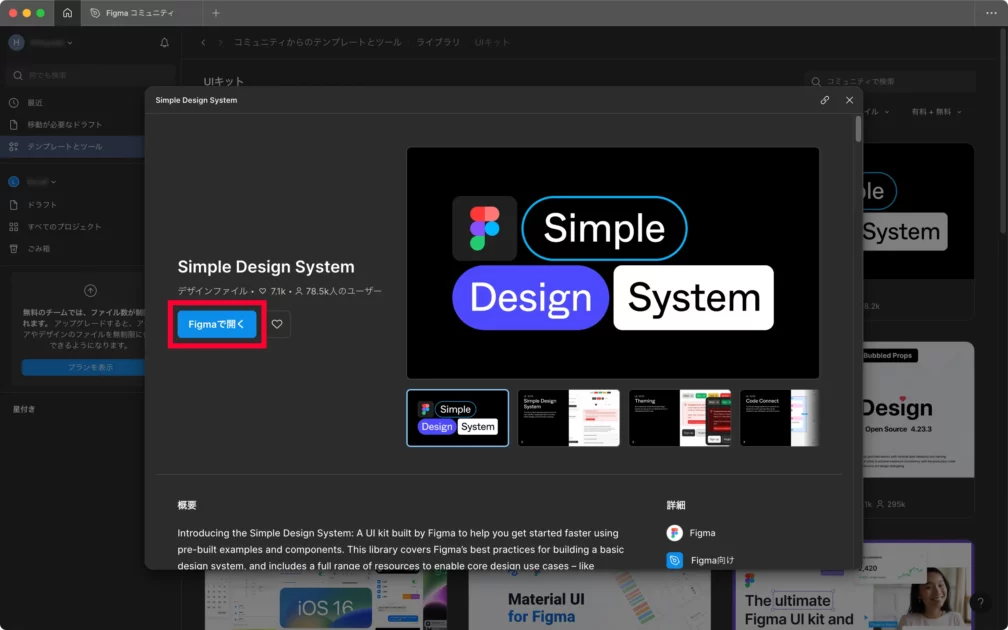This screenshot has height=630, width=1008.
Task: Click the home icon in the title bar
Action: pos(67,13)
